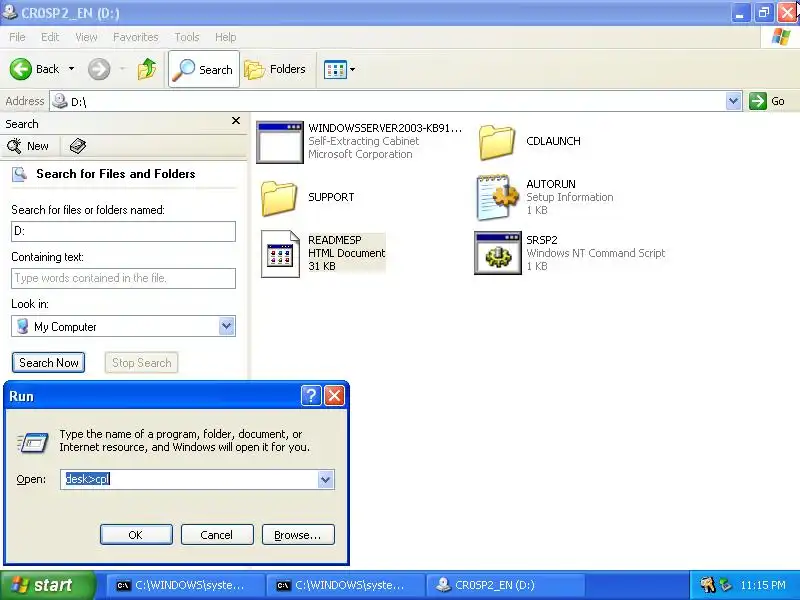The width and height of the screenshot is (800, 600).
Task: Open the View menu
Action: (86, 37)
